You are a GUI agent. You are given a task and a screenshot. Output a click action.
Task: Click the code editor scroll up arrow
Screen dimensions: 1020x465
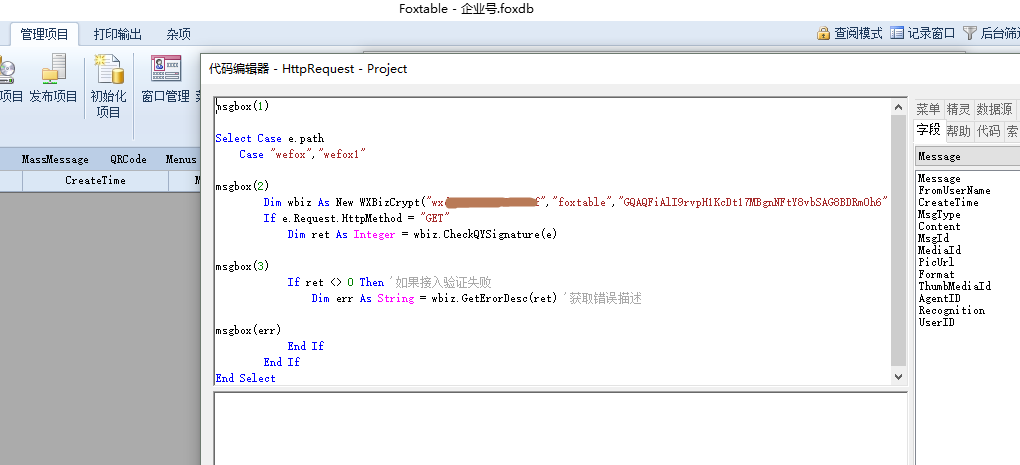click(x=898, y=107)
